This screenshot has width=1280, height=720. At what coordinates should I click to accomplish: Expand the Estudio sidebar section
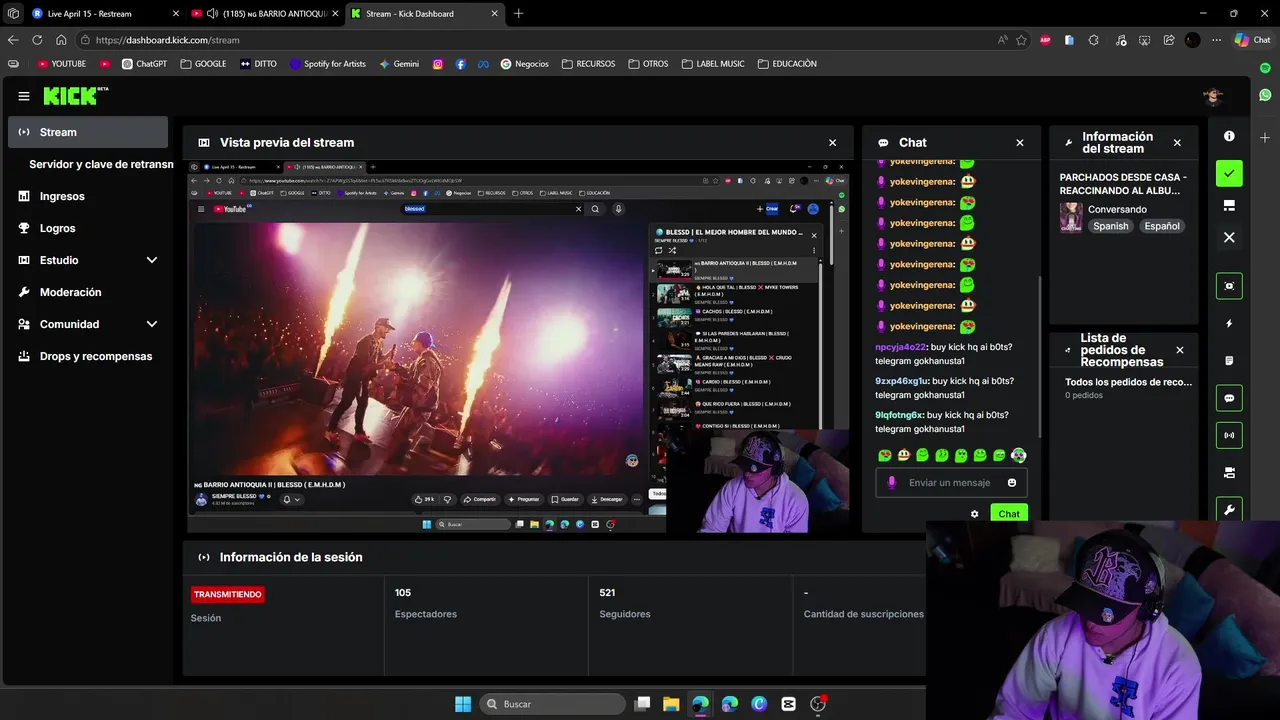pyautogui.click(x=88, y=260)
